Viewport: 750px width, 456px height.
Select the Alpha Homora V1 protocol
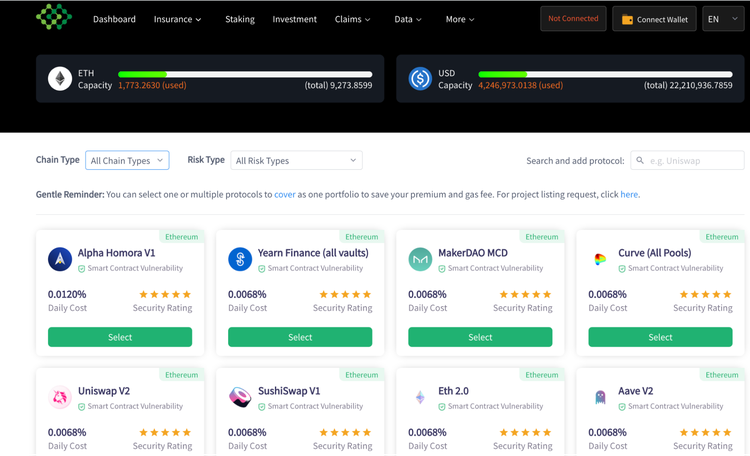[x=120, y=337]
